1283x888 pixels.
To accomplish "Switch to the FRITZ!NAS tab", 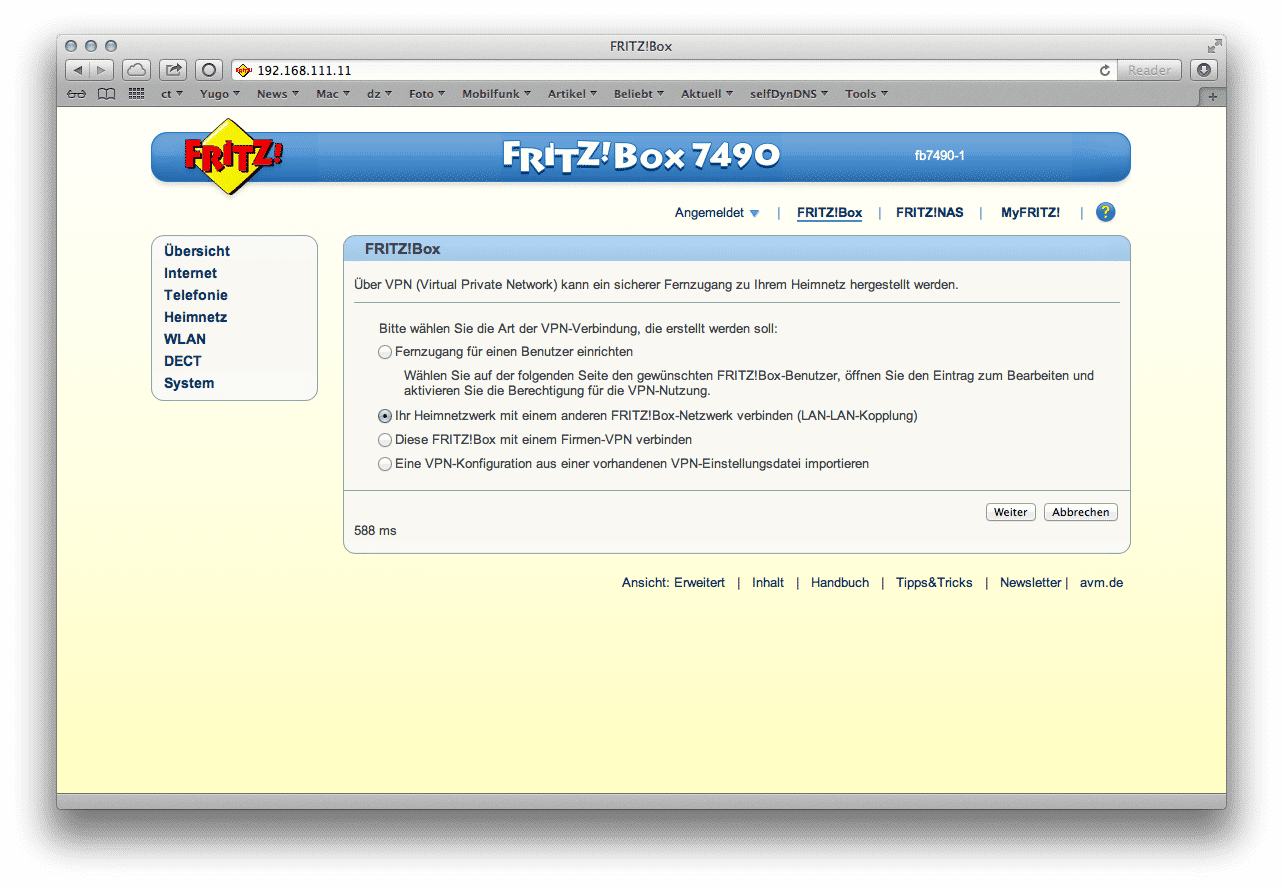I will [930, 213].
